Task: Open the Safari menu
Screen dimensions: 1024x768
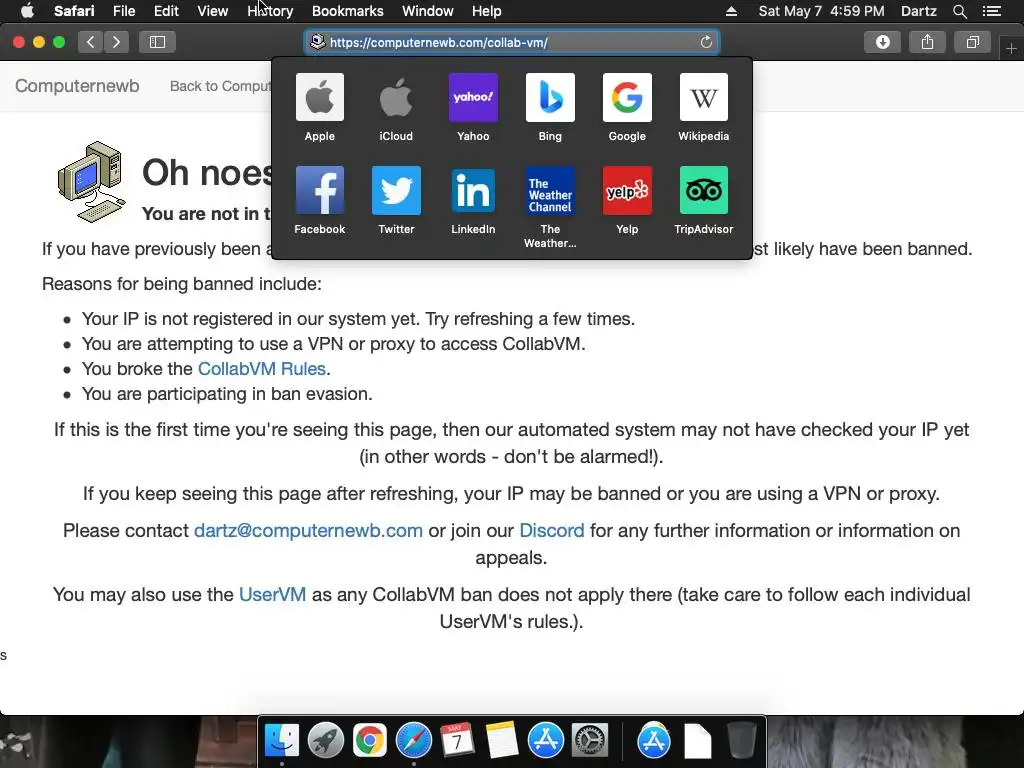Action: tap(74, 11)
